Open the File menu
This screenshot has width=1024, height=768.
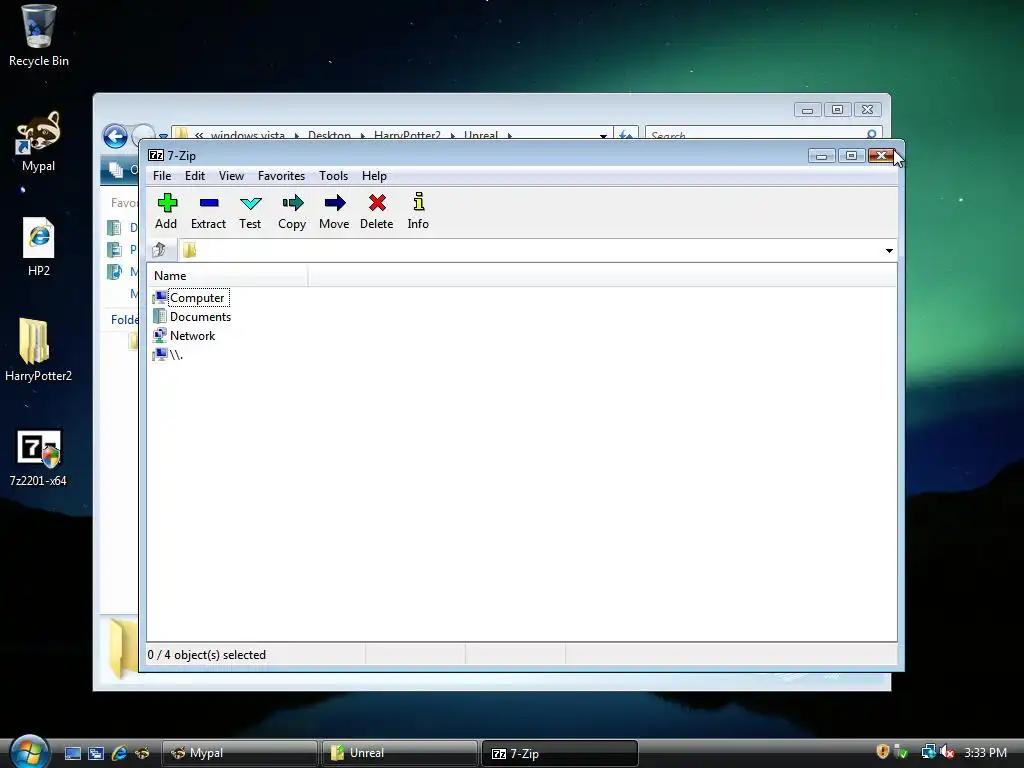coord(162,176)
